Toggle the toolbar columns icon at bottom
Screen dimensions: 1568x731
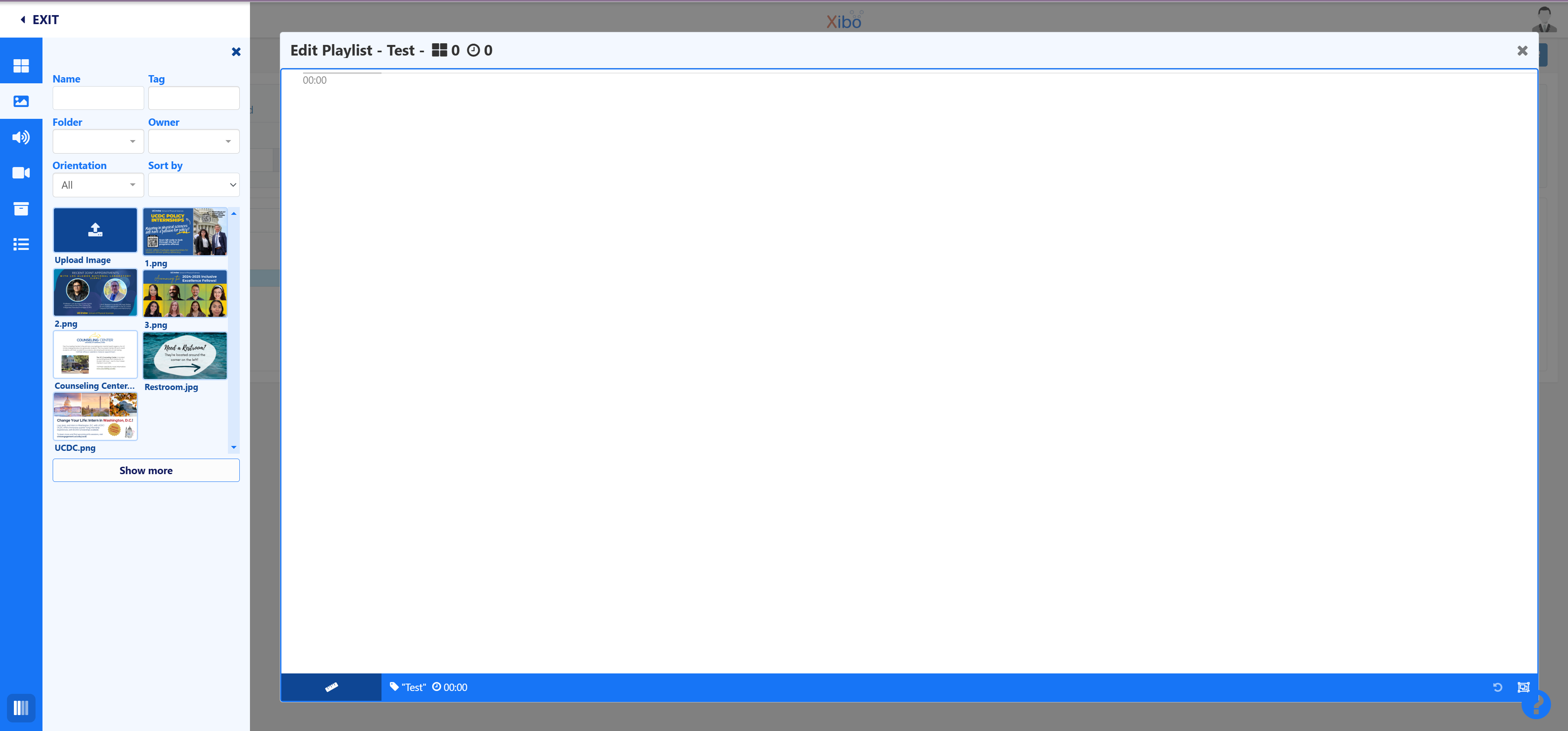coord(21,708)
